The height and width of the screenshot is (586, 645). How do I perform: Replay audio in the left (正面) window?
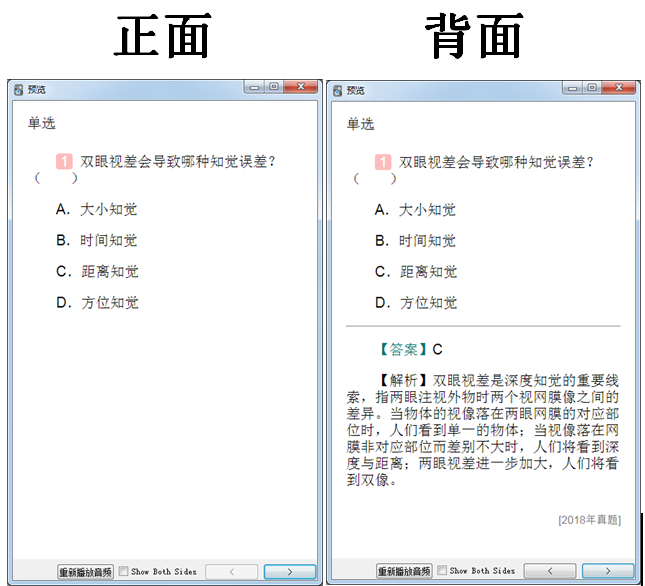pos(85,572)
